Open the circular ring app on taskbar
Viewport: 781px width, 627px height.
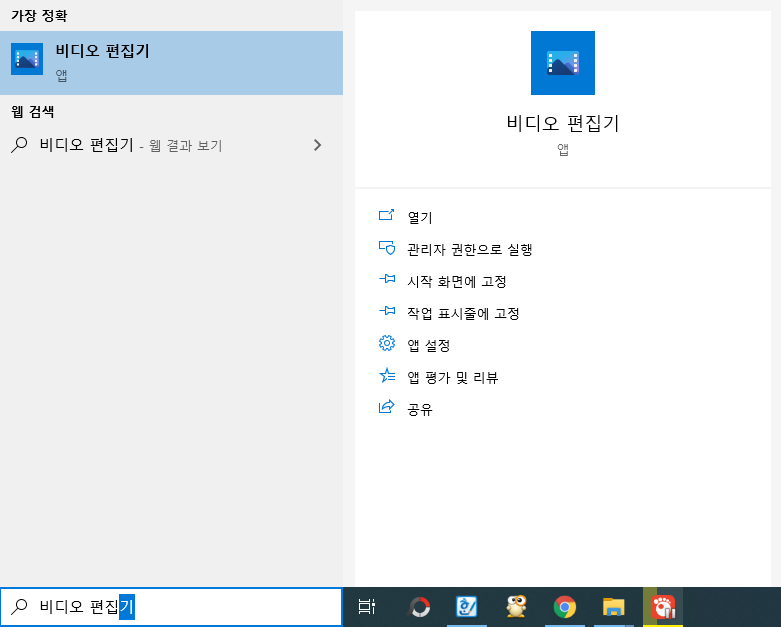419,607
